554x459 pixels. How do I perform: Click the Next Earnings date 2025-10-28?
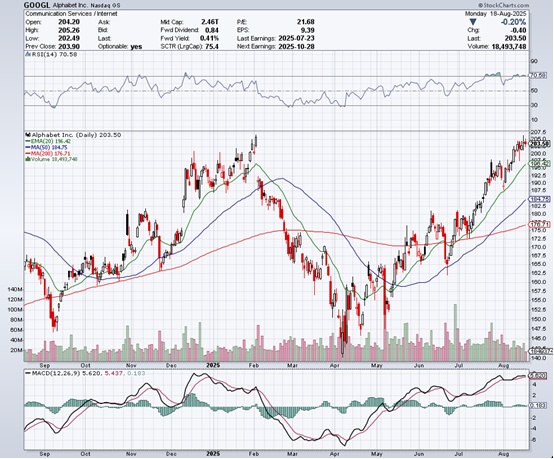296,46
